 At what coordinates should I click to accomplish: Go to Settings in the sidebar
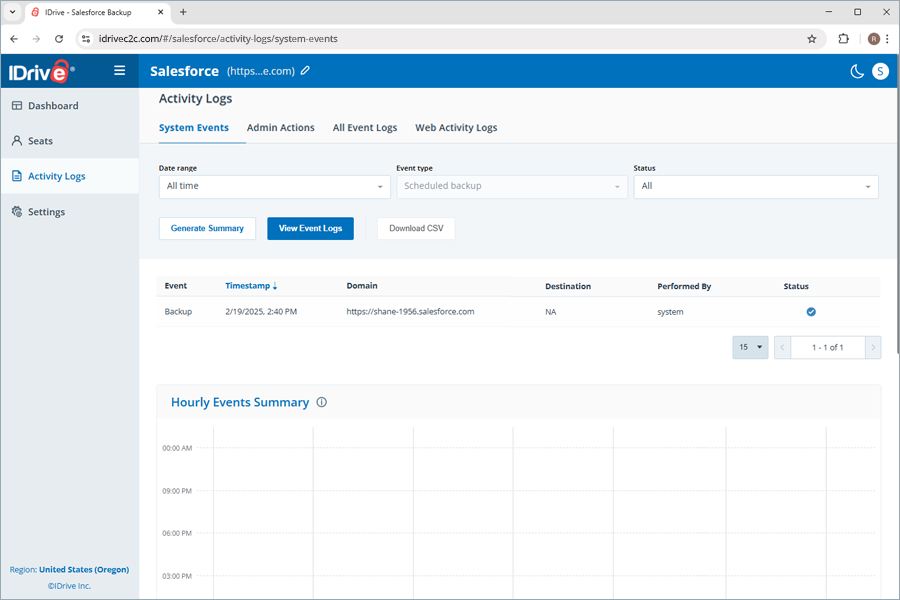point(46,212)
